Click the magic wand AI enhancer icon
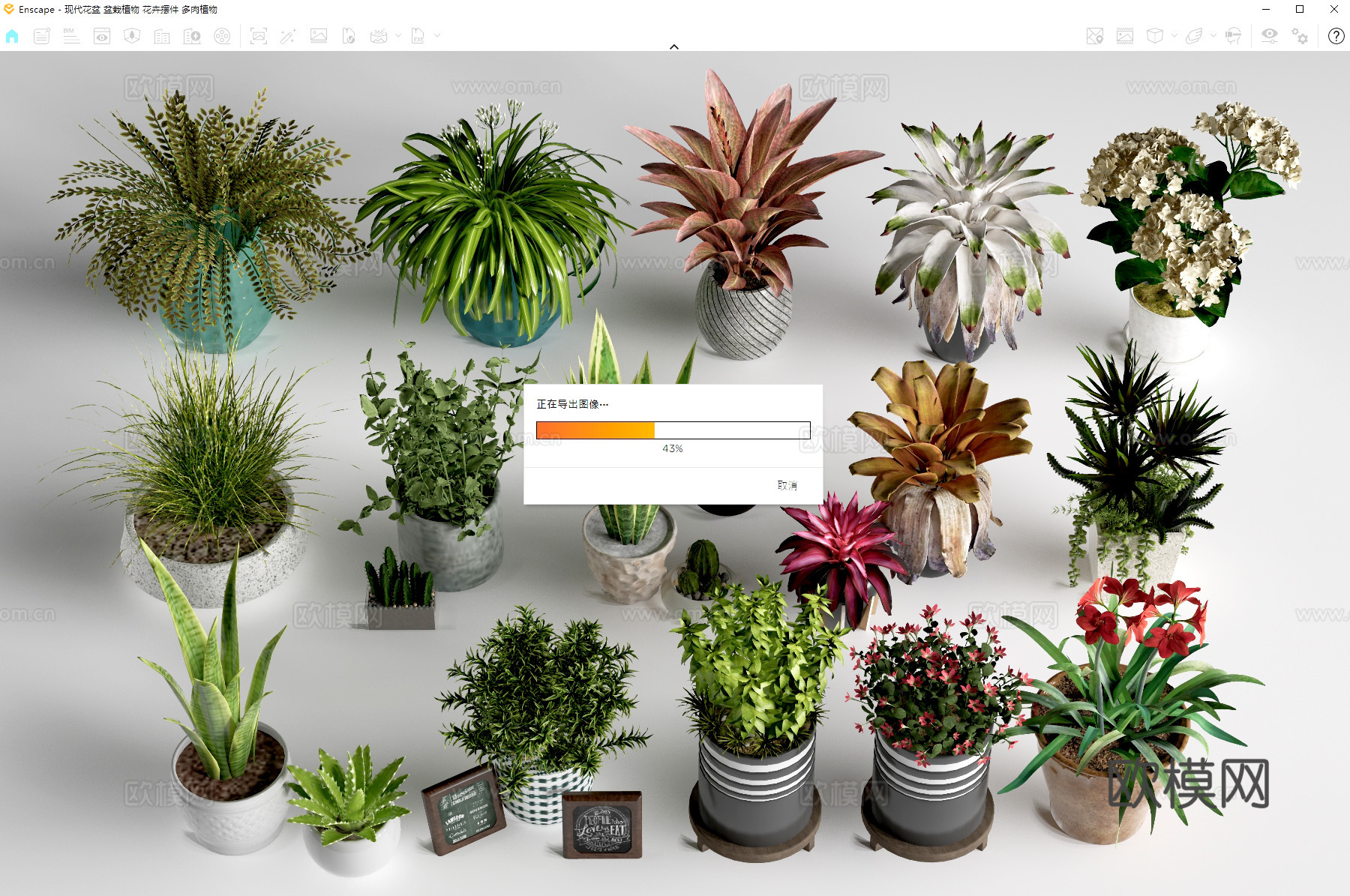 [x=288, y=36]
